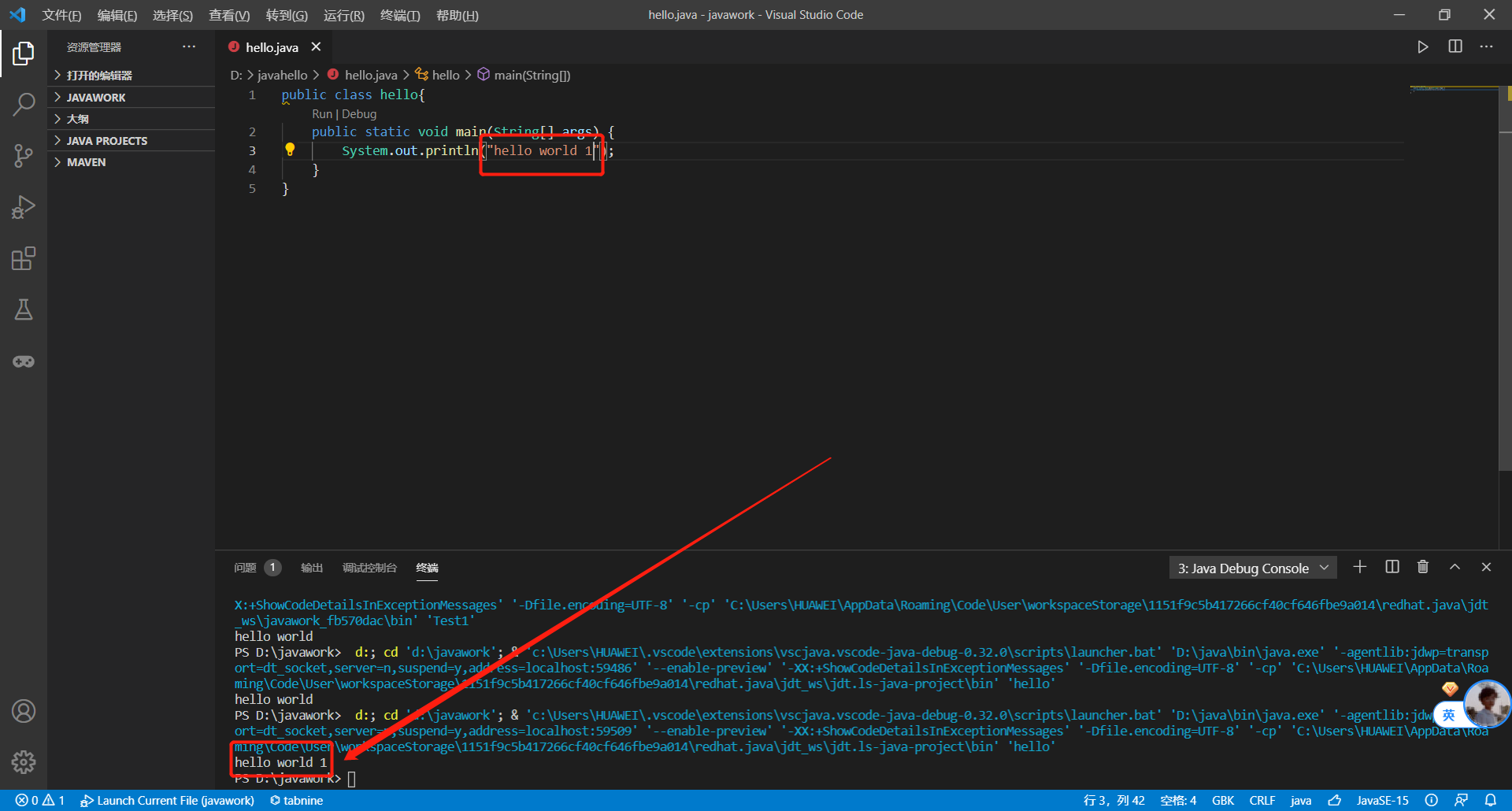Click the Debug CodeLens link above main
This screenshot has height=811, width=1512.
point(359,113)
